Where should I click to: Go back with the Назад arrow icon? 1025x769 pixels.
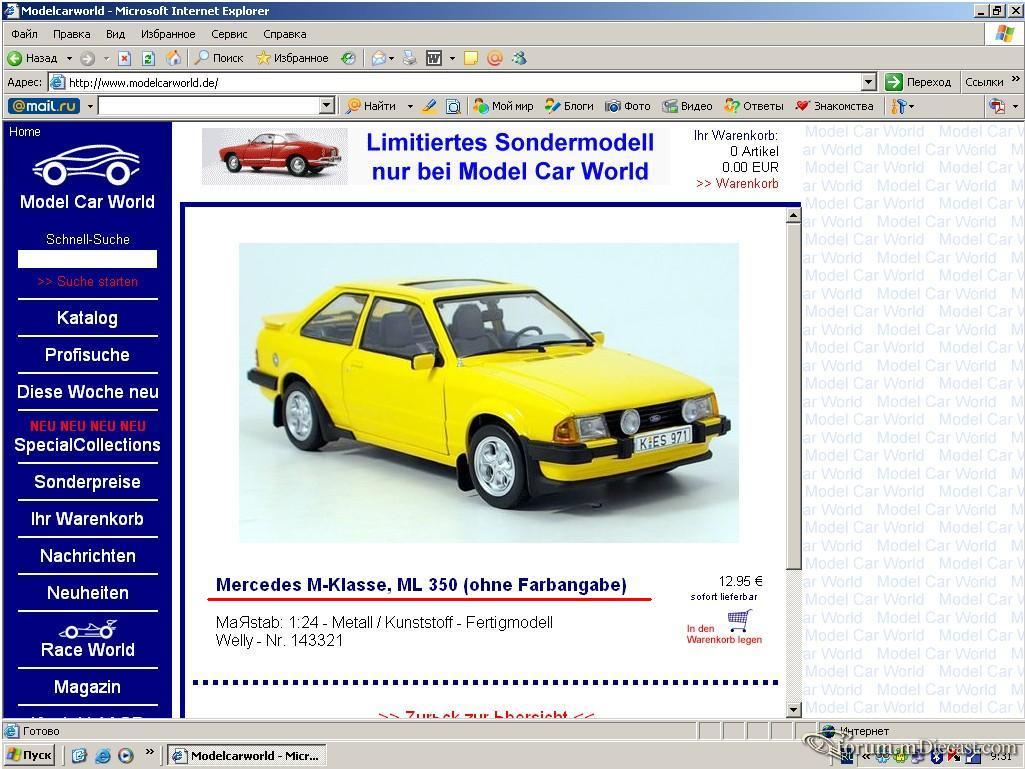click(x=14, y=59)
